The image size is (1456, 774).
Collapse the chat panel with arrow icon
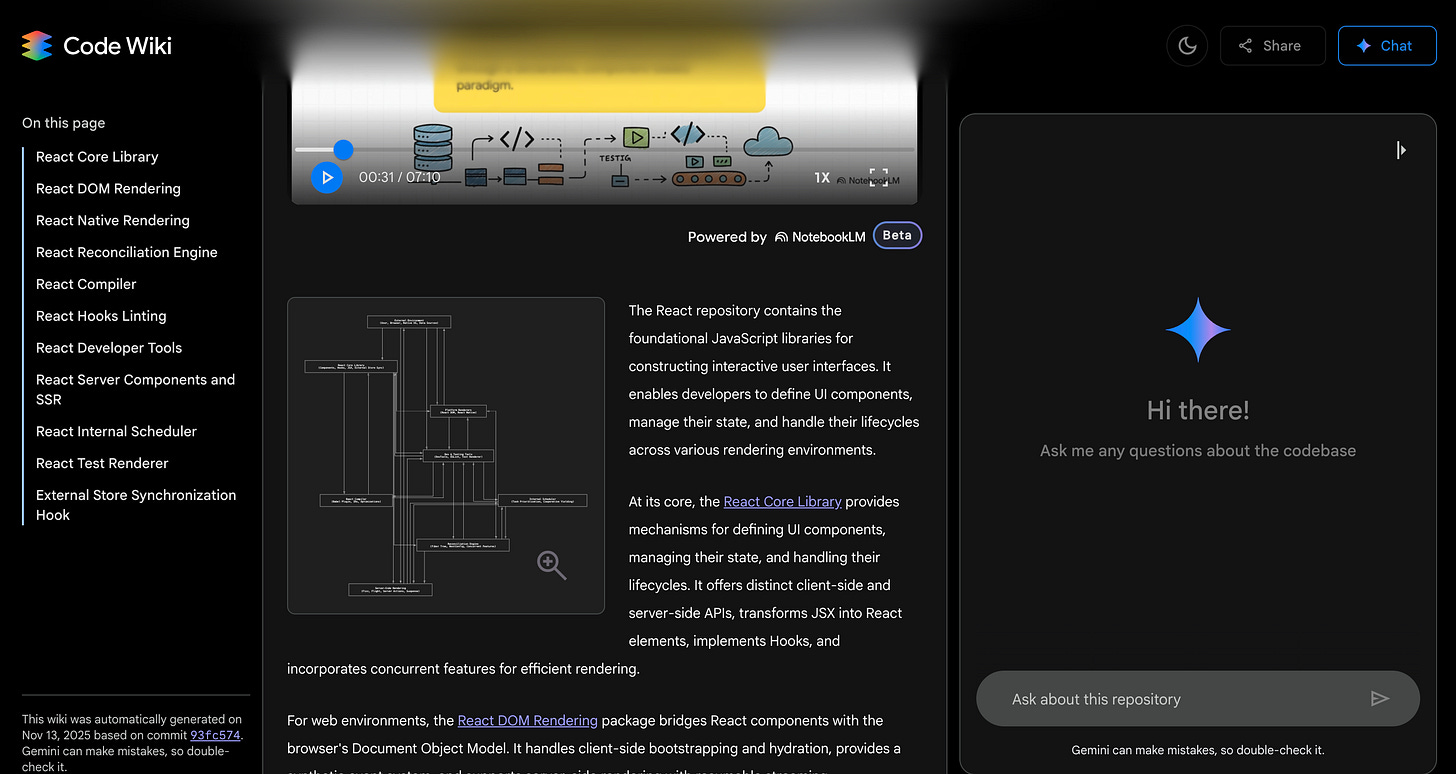coord(1401,150)
